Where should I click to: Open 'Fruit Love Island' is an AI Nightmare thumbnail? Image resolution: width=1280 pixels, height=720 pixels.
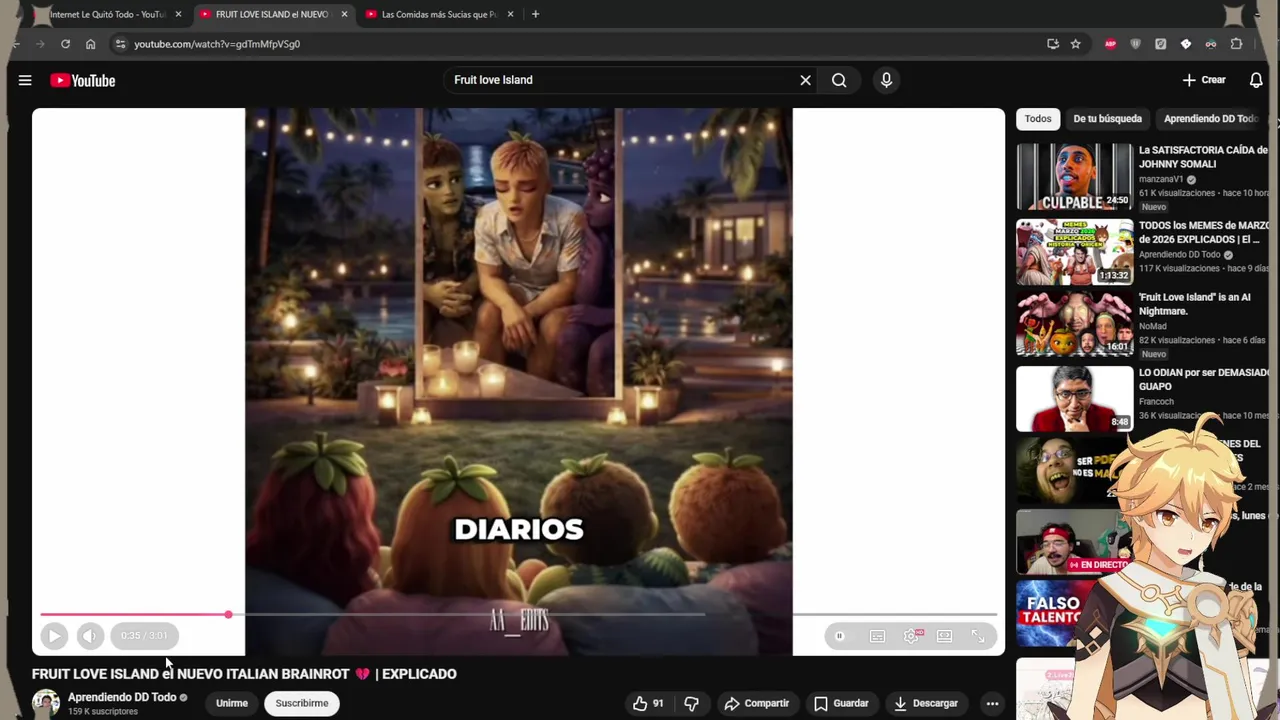pyautogui.click(x=1075, y=323)
